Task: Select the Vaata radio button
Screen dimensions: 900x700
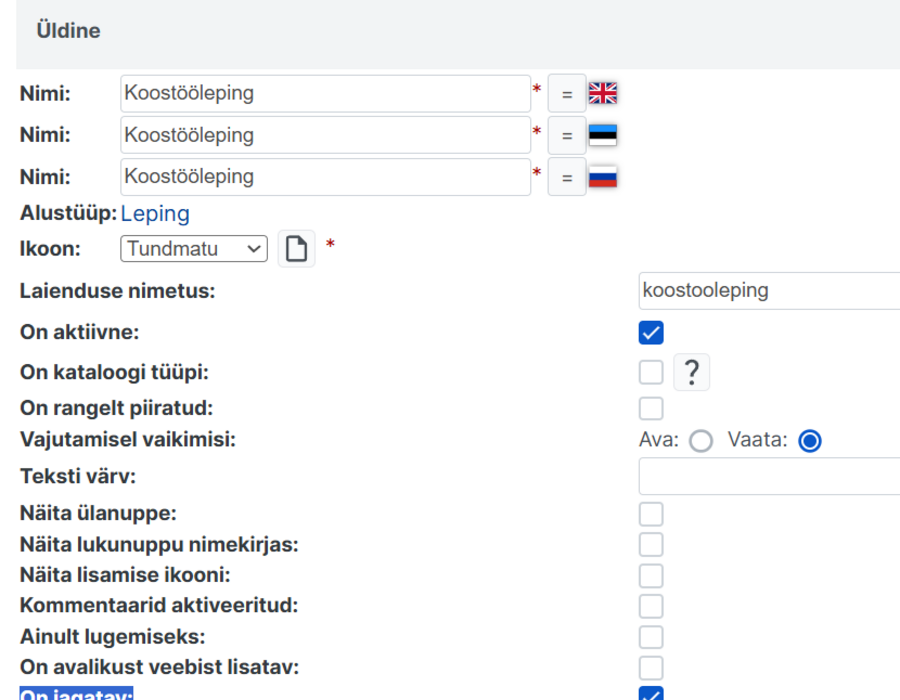Action: coord(810,441)
